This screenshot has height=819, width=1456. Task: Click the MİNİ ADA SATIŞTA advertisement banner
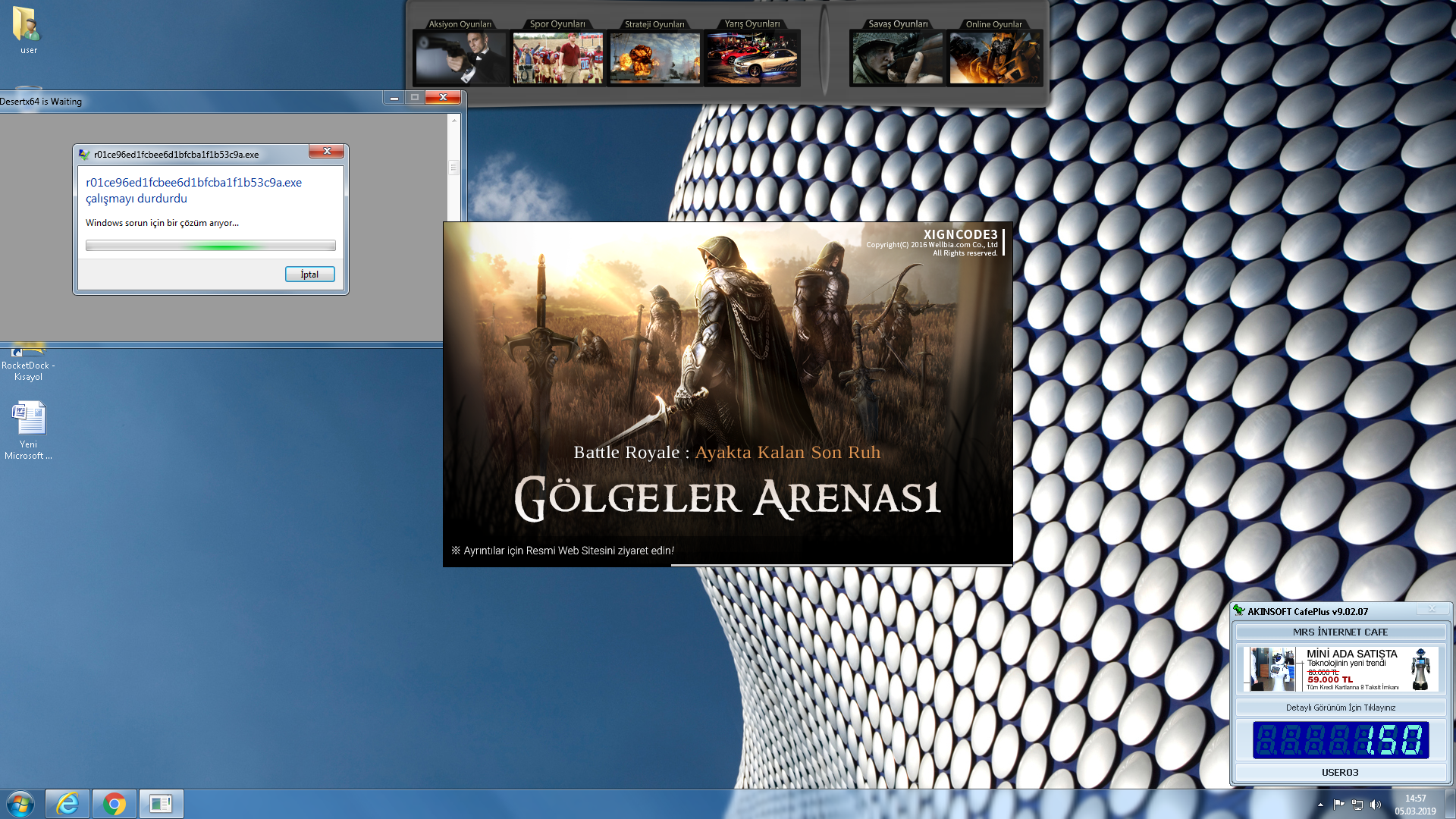coord(1341,669)
